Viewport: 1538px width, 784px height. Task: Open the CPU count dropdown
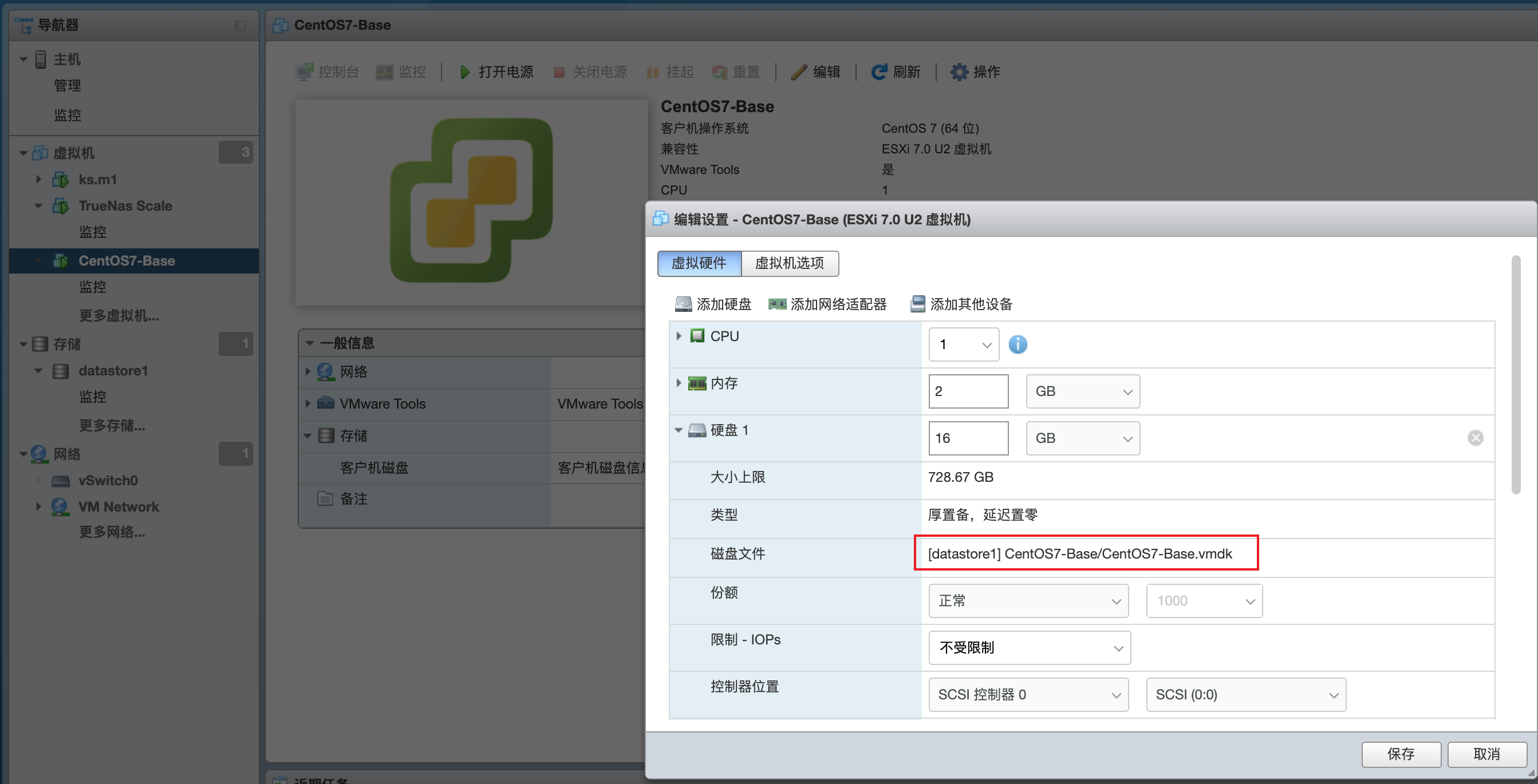[963, 345]
